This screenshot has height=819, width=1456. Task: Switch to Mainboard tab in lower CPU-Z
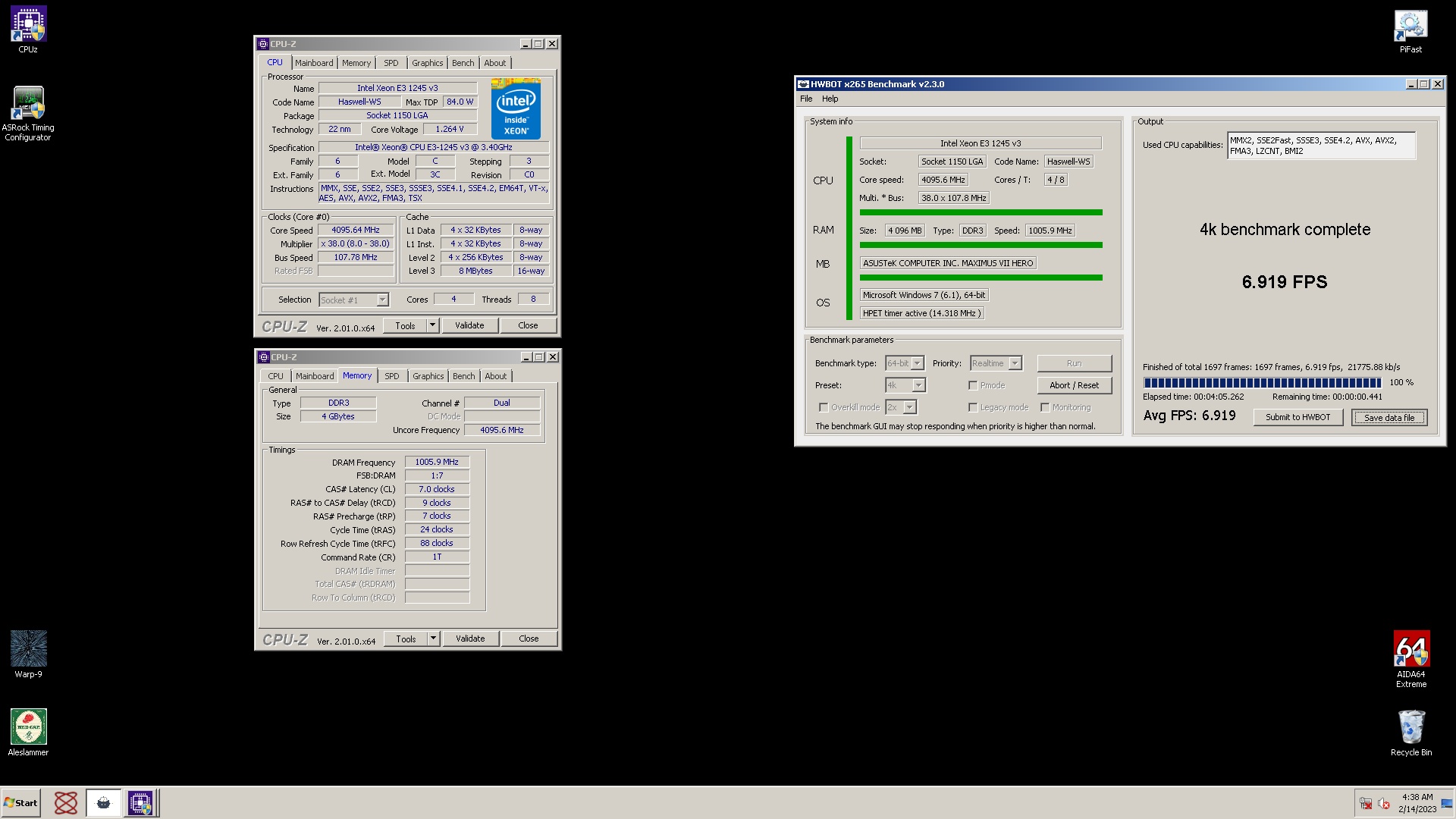(315, 376)
